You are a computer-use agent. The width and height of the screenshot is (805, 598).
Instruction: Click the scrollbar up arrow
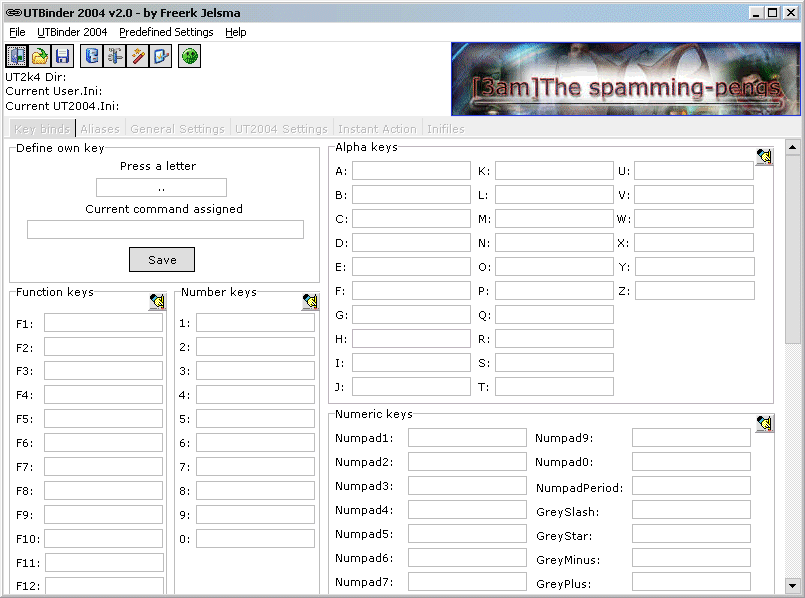(x=793, y=148)
